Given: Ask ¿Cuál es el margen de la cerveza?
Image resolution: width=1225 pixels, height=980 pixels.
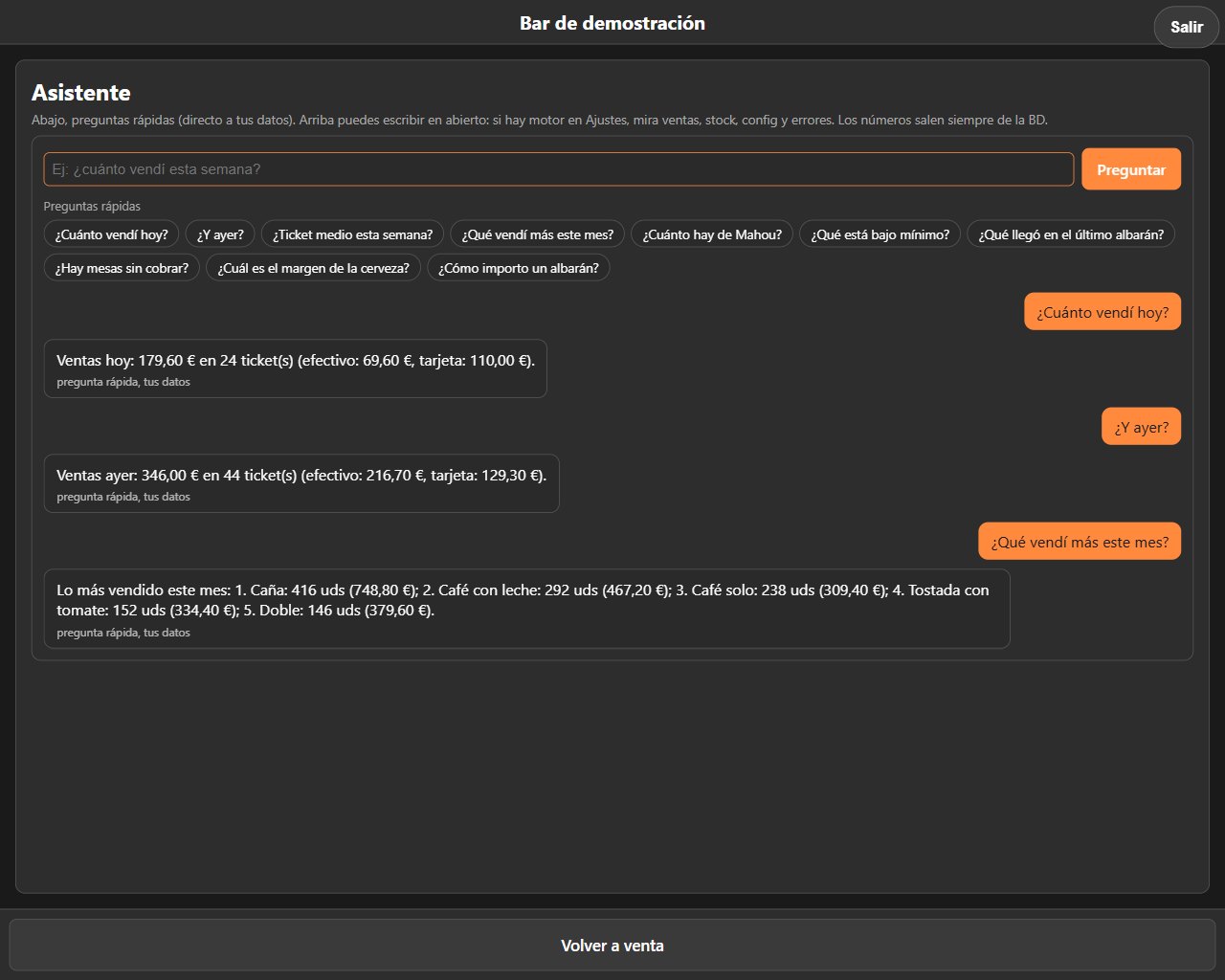Looking at the screenshot, I should [x=313, y=268].
